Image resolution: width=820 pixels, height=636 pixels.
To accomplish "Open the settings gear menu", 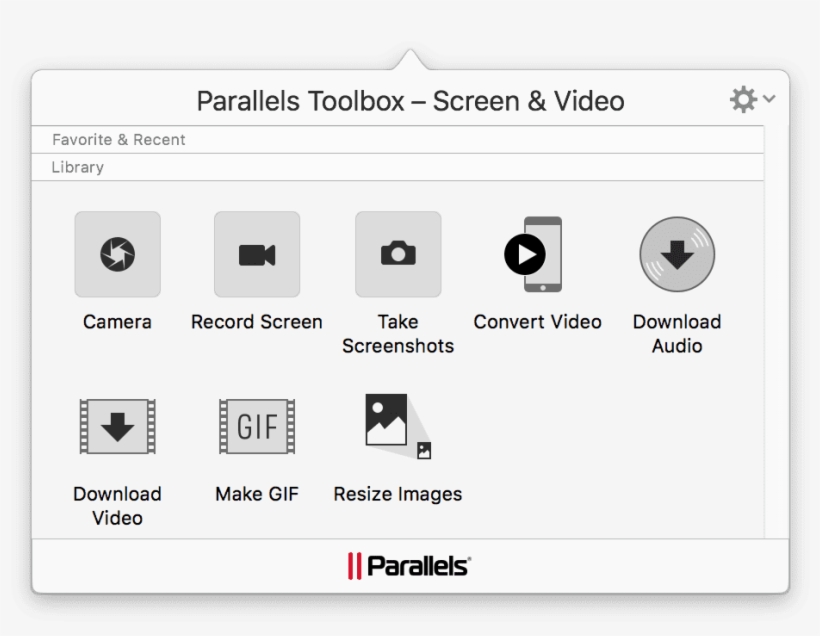I will pos(752,99).
